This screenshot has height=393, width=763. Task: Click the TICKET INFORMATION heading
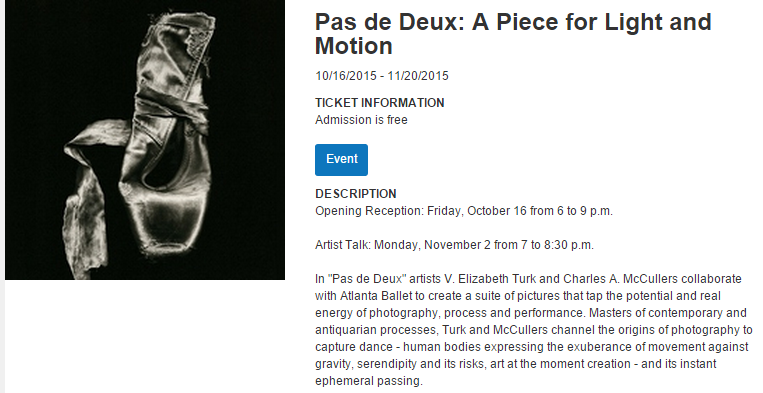point(380,103)
